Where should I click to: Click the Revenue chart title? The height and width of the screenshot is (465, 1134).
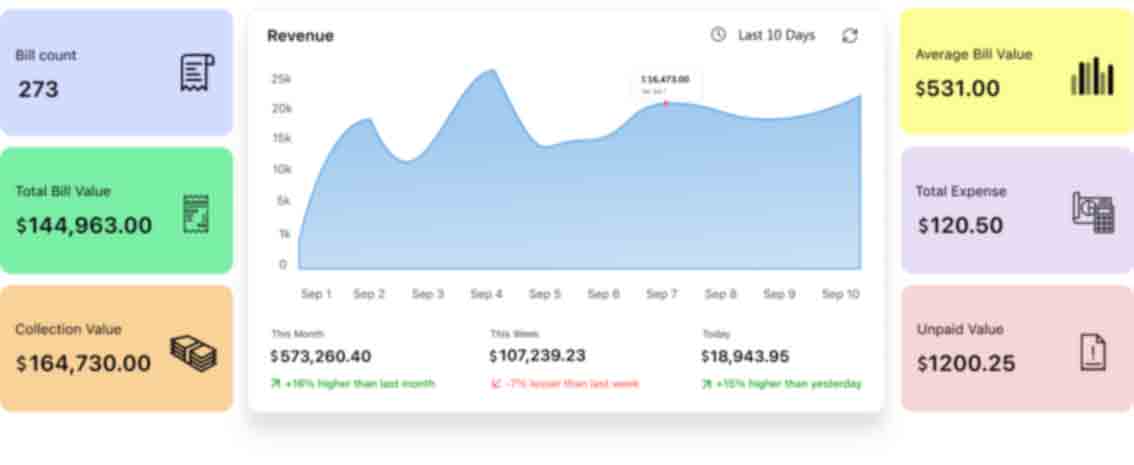(x=300, y=35)
